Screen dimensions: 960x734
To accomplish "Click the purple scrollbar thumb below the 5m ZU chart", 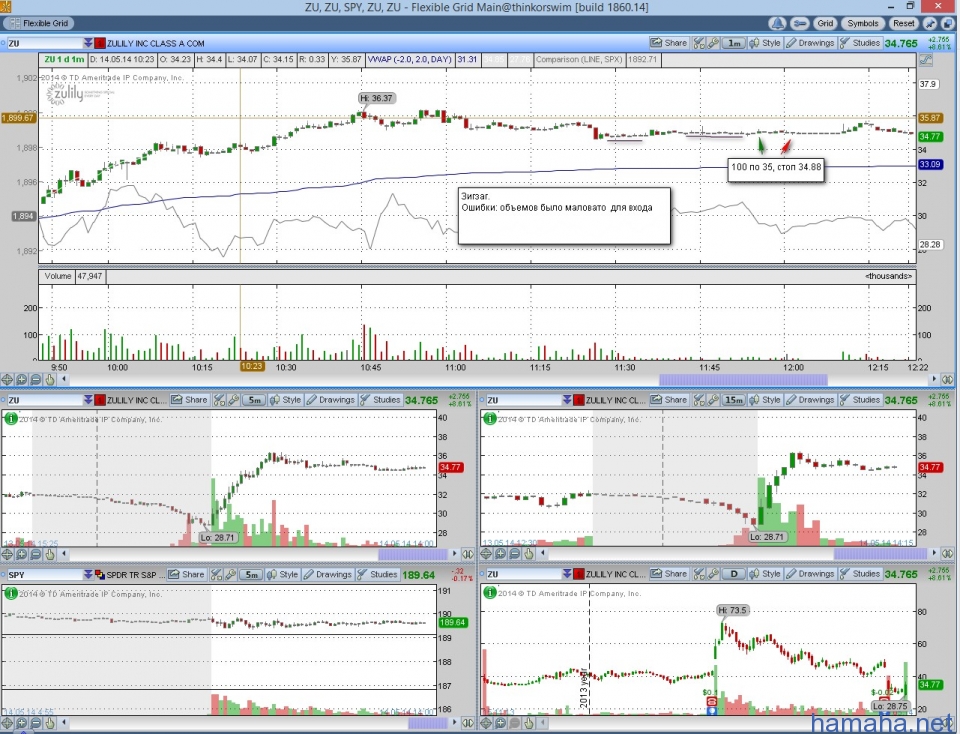I will 413,554.
